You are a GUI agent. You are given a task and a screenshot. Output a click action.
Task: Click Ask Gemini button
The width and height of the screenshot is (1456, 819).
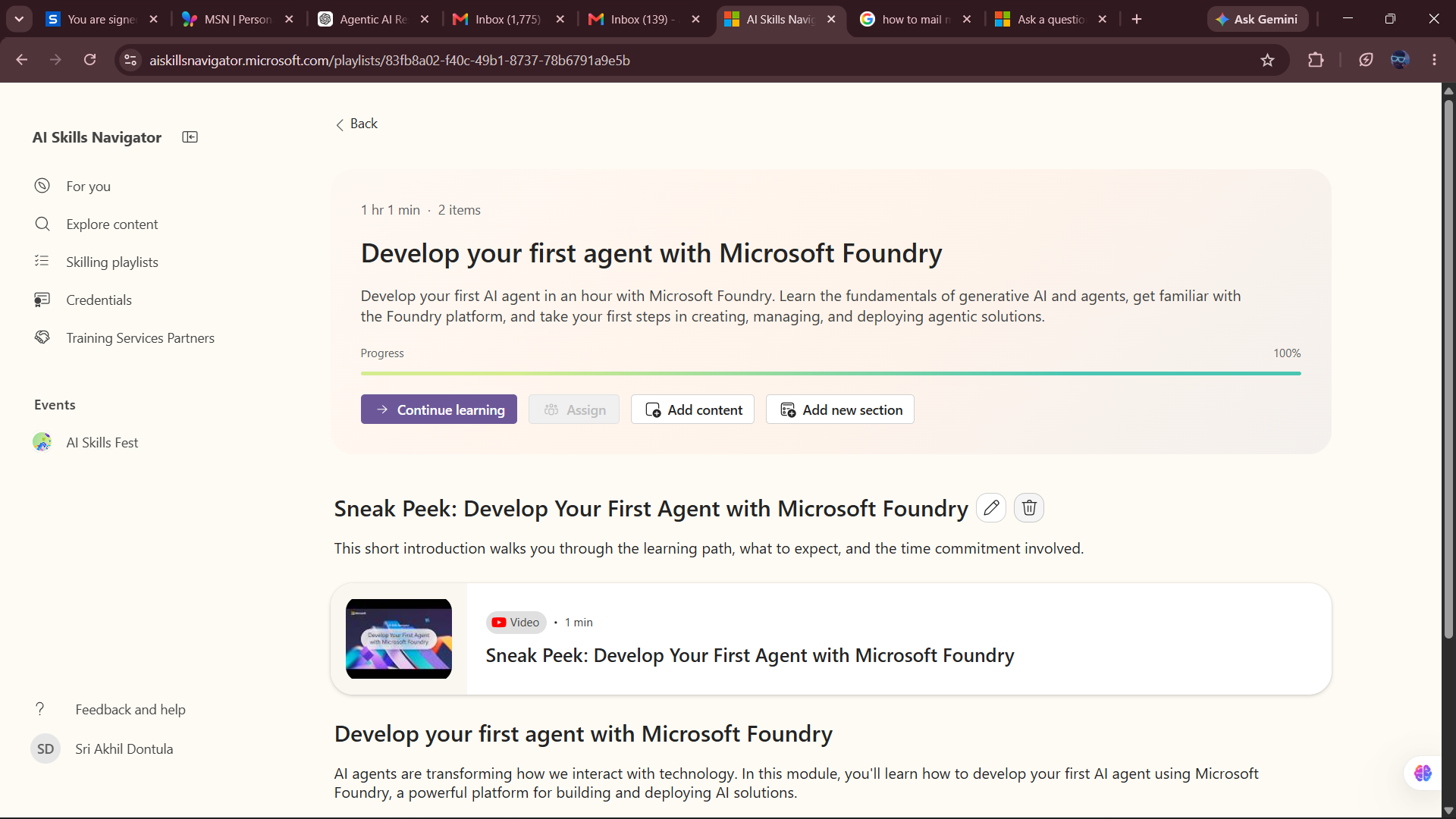pyautogui.click(x=1257, y=20)
